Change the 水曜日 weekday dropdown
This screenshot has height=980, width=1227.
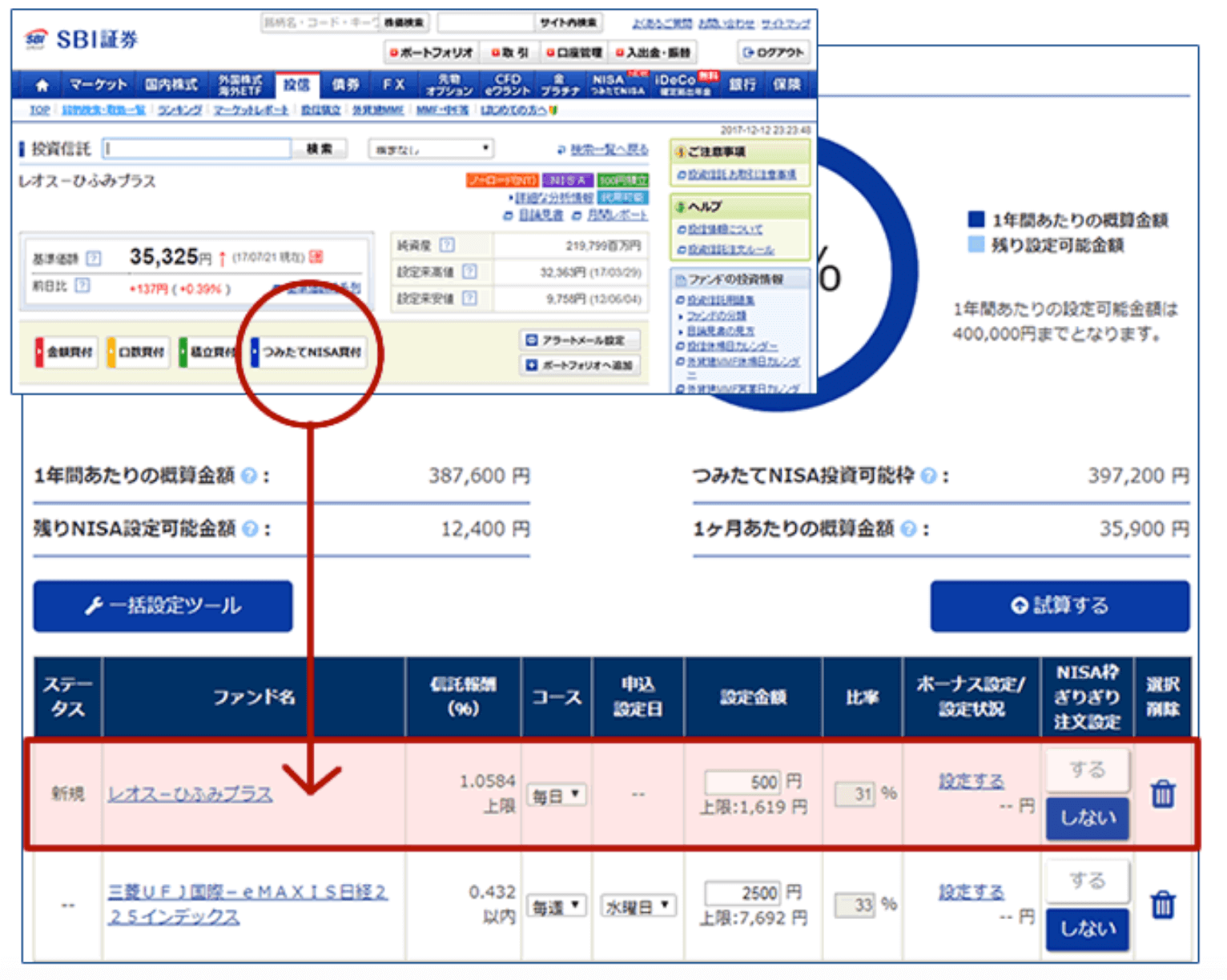pos(638,906)
